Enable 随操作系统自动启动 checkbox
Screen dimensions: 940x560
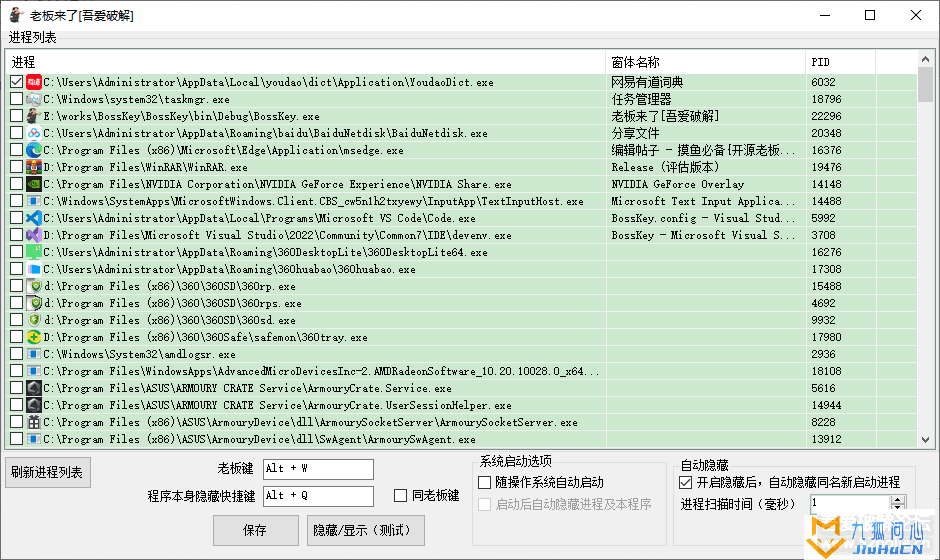(x=484, y=482)
